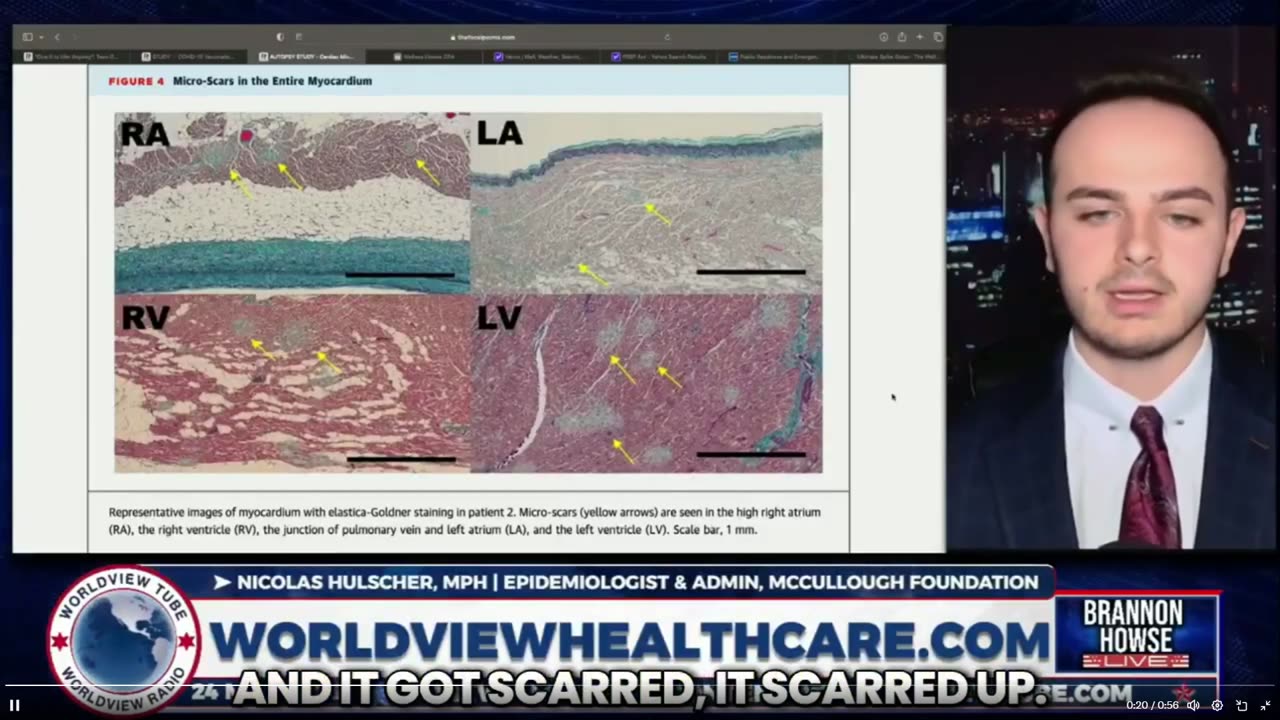The image size is (1280, 720).
Task: Pause the video playback
Action: (14, 705)
